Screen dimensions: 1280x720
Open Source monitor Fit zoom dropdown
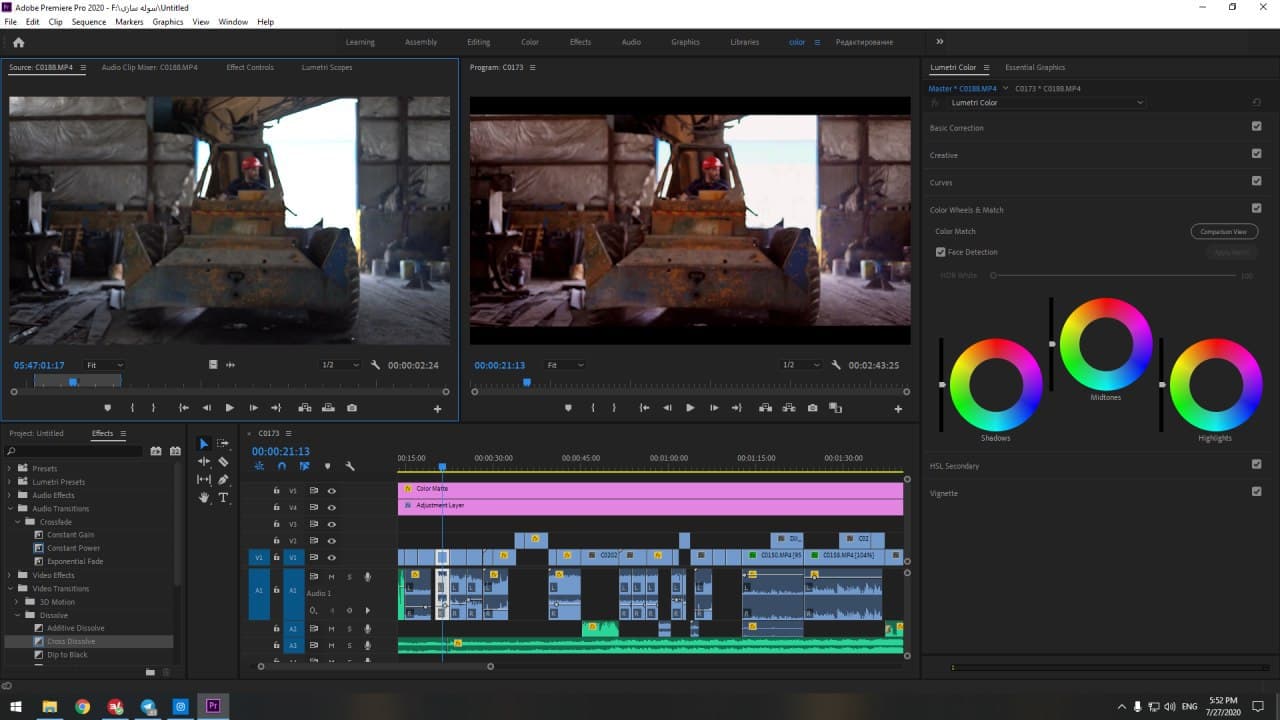(x=104, y=365)
